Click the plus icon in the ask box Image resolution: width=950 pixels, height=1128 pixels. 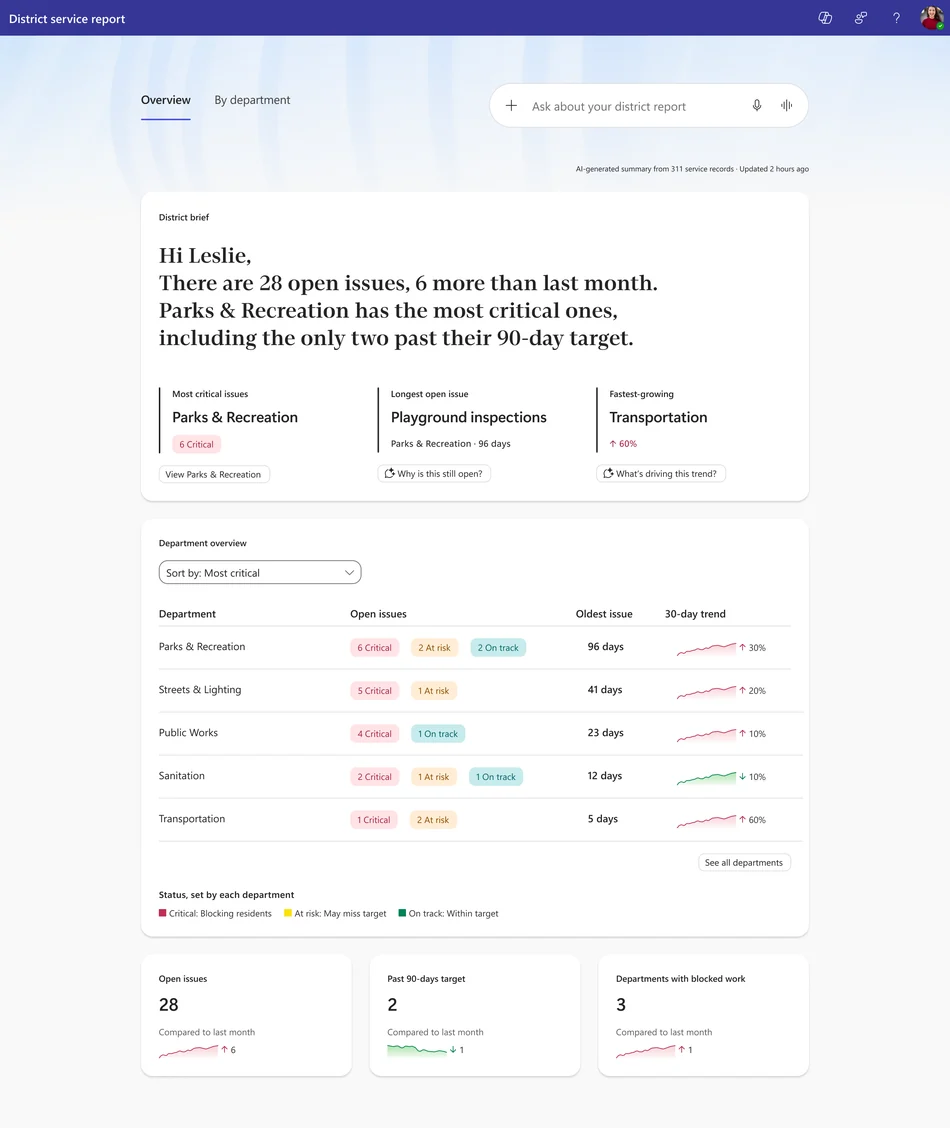[511, 106]
